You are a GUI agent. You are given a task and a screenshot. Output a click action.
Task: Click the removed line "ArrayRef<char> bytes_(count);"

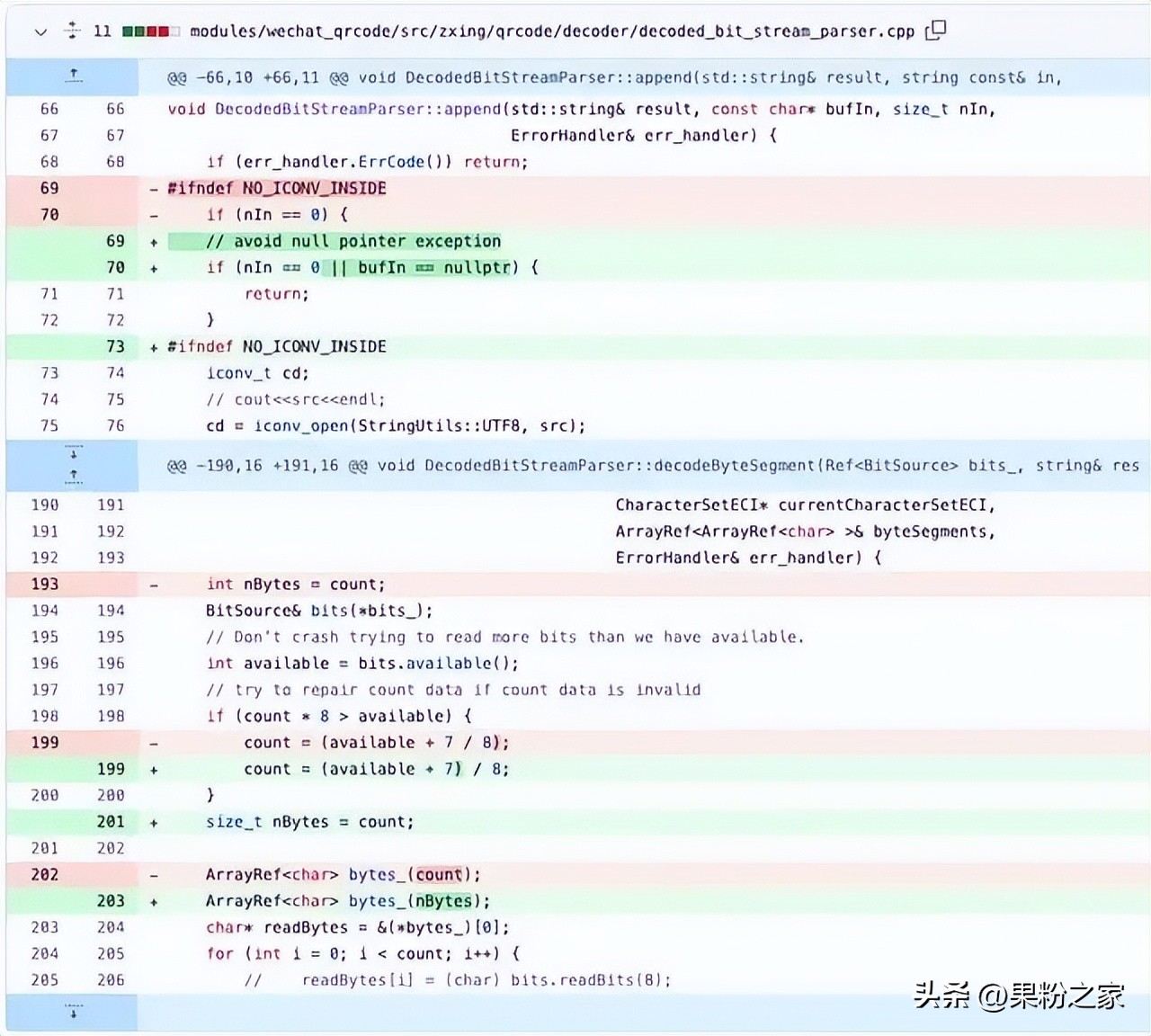click(344, 875)
